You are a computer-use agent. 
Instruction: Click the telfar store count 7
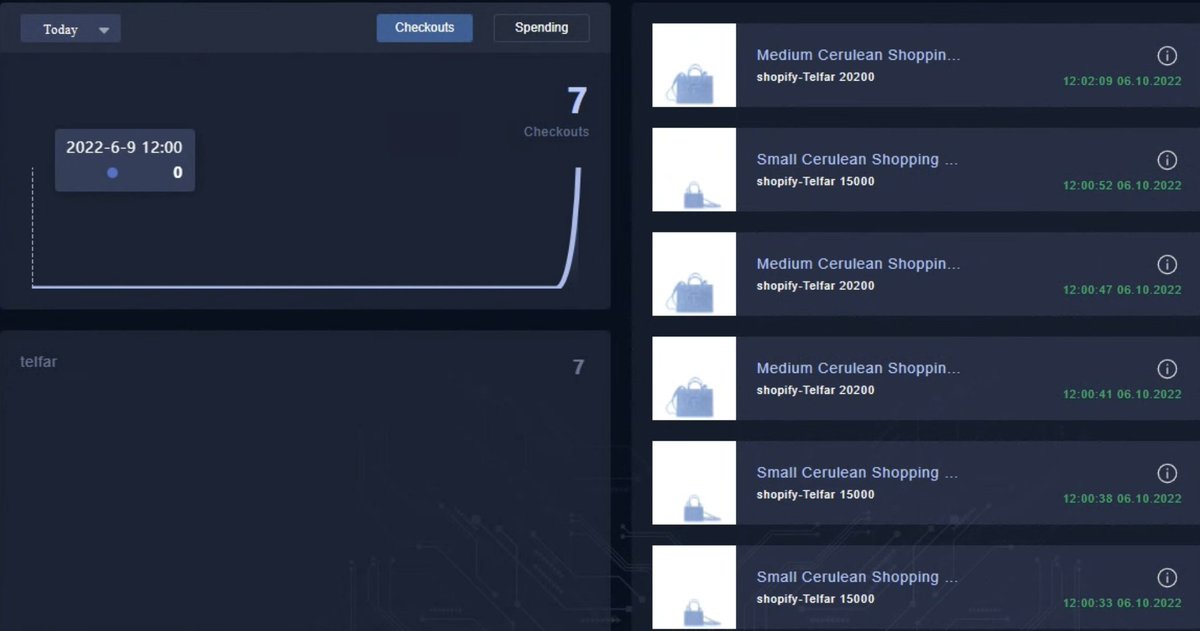point(578,367)
